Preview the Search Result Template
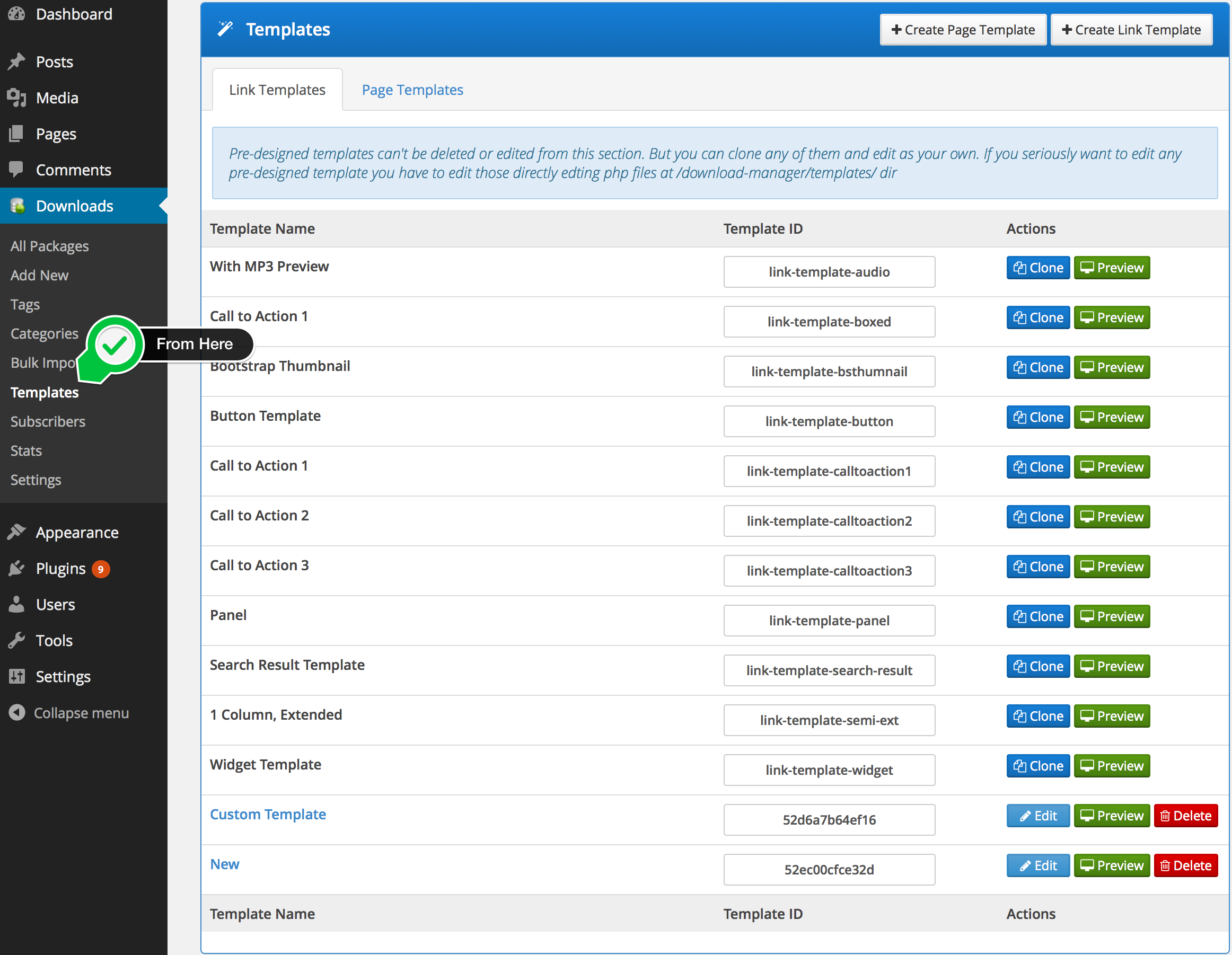This screenshot has height=955, width=1232. click(x=1113, y=666)
